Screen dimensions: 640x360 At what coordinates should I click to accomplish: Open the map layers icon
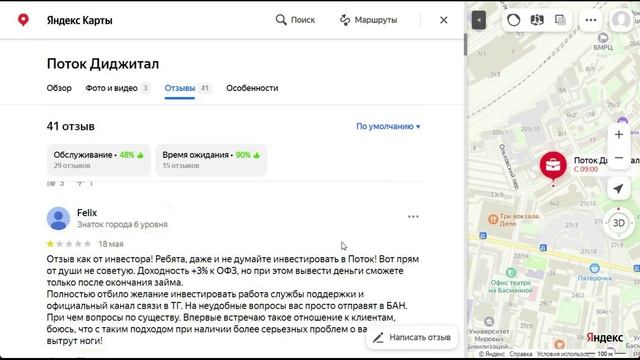560,20
